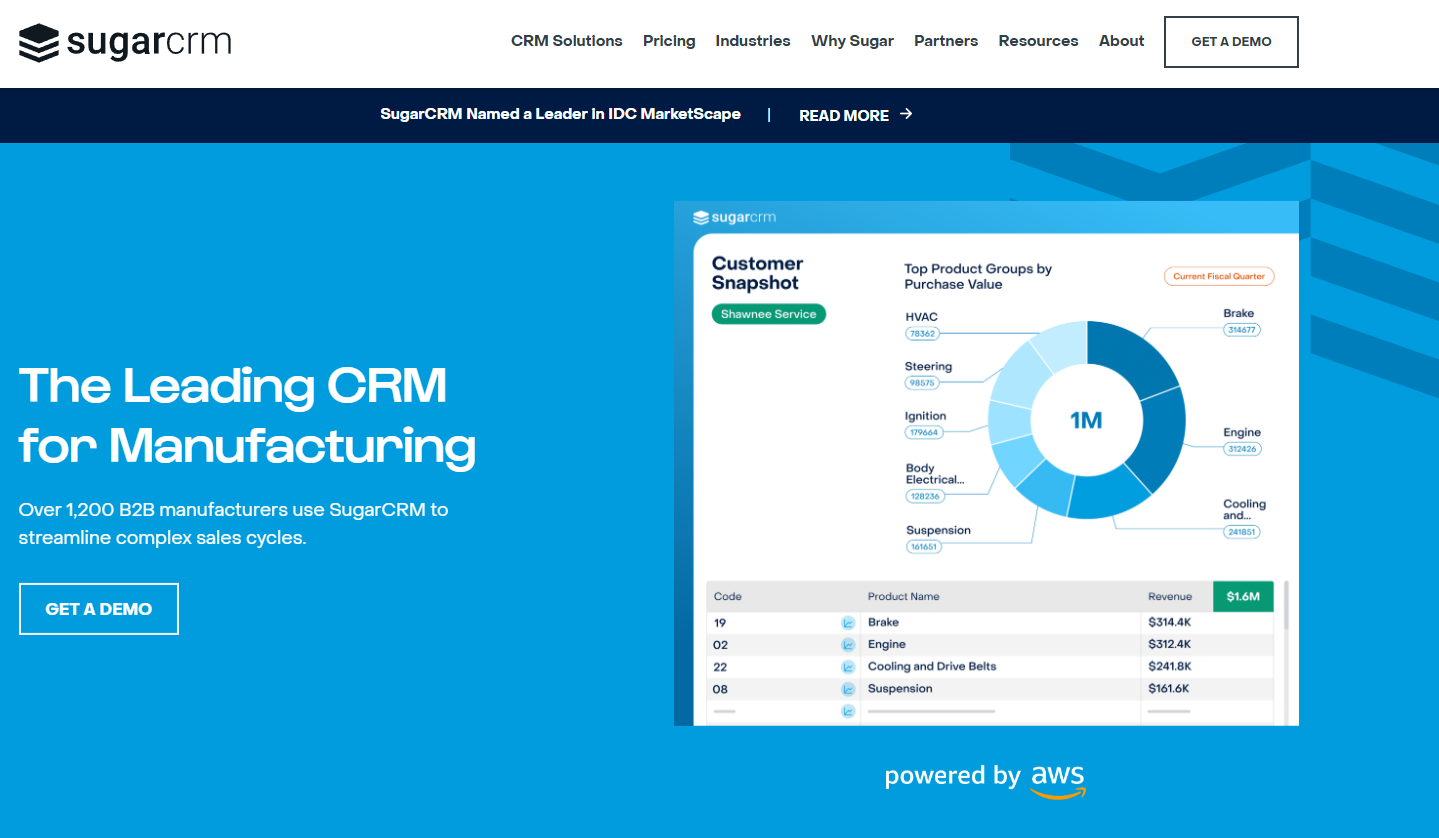1439x838 pixels.
Task: Select Partners in the top navigation
Action: pyautogui.click(x=945, y=41)
